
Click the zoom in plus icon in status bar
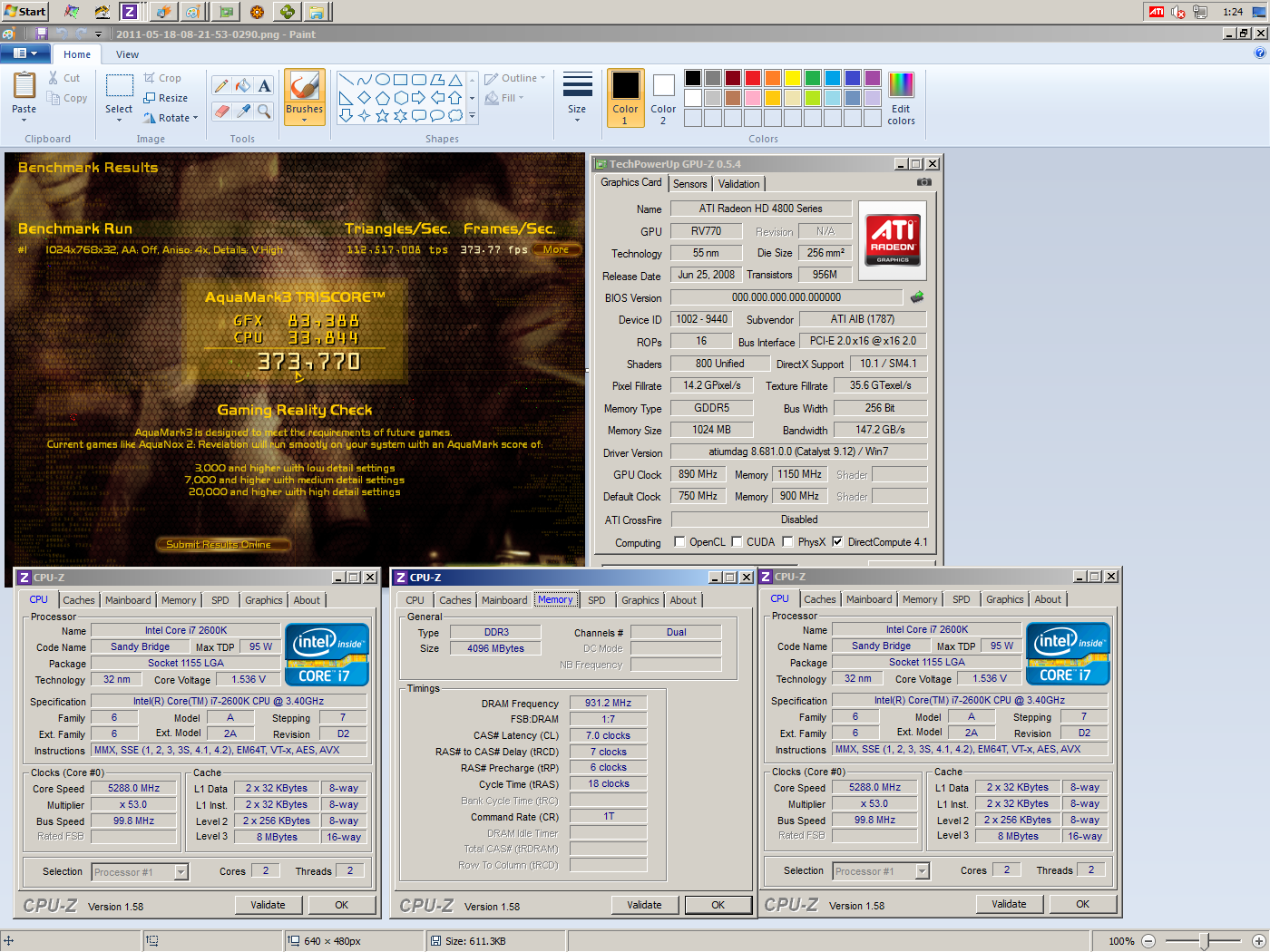tap(1259, 941)
